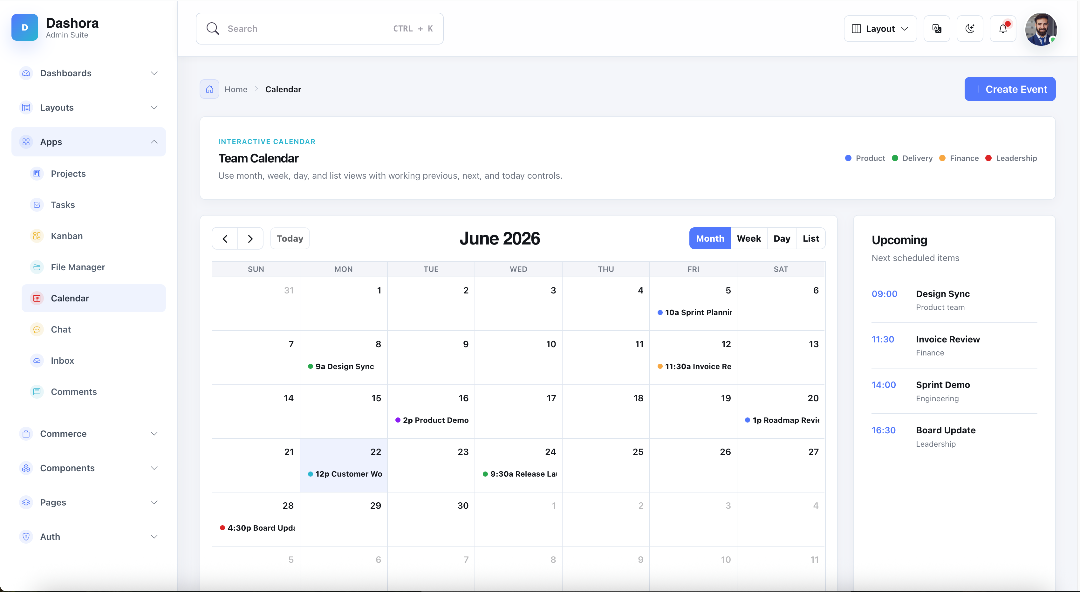Switch to Day view
Image resolution: width=1080 pixels, height=592 pixels.
tap(782, 238)
